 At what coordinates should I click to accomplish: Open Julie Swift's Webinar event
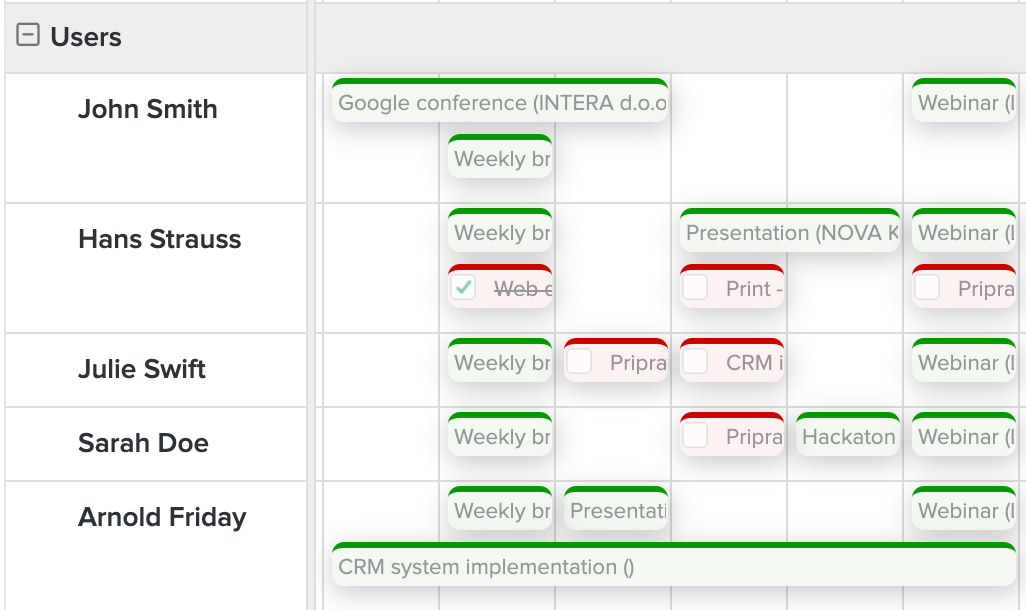(x=963, y=360)
